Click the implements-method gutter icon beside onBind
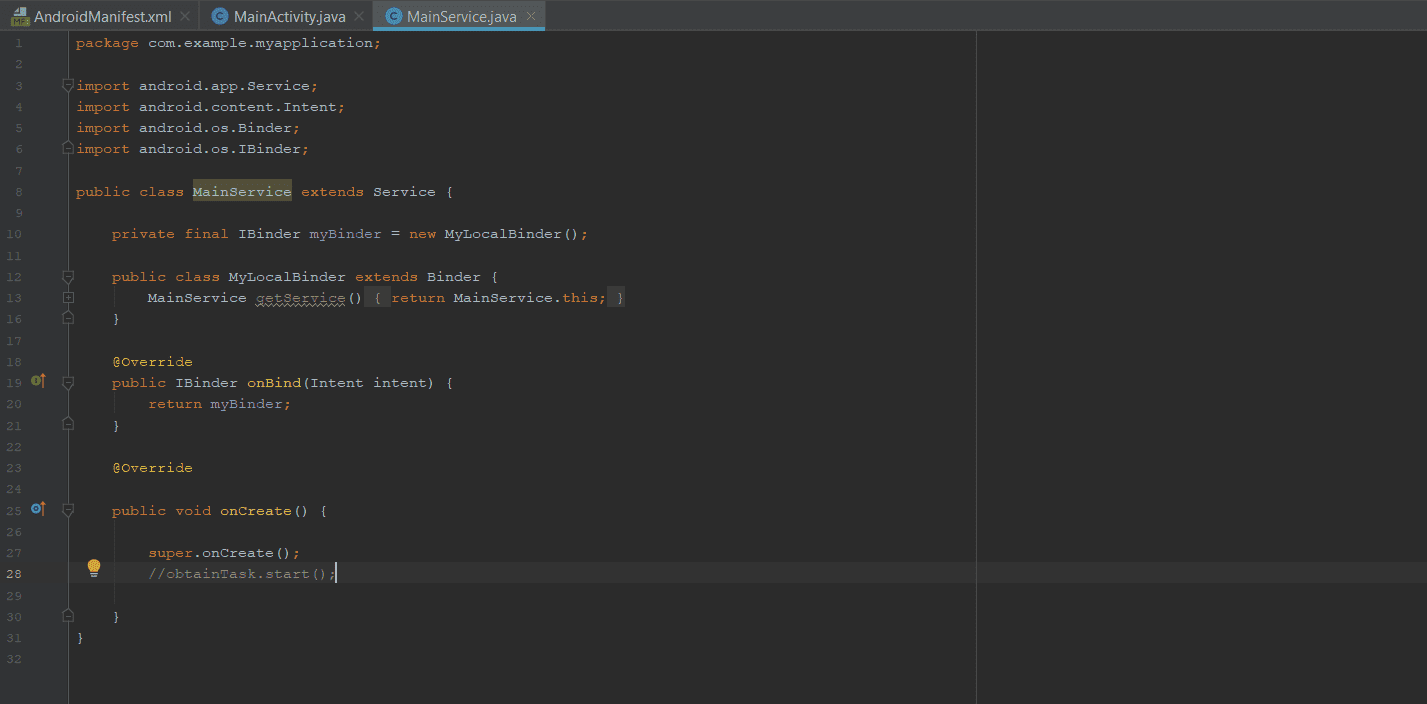Screen dimensions: 1427x704 click(38, 381)
